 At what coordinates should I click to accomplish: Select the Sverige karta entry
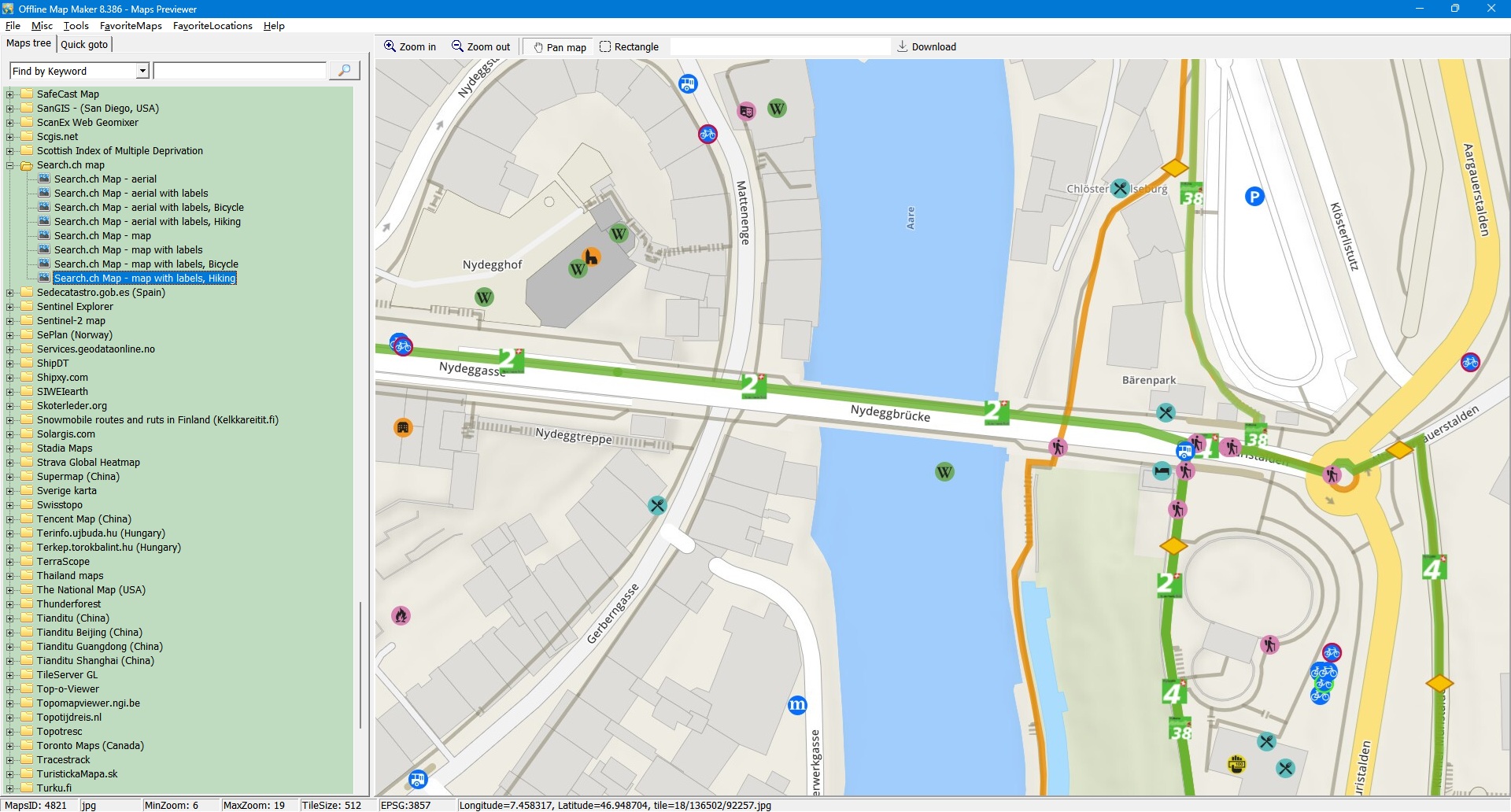67,491
